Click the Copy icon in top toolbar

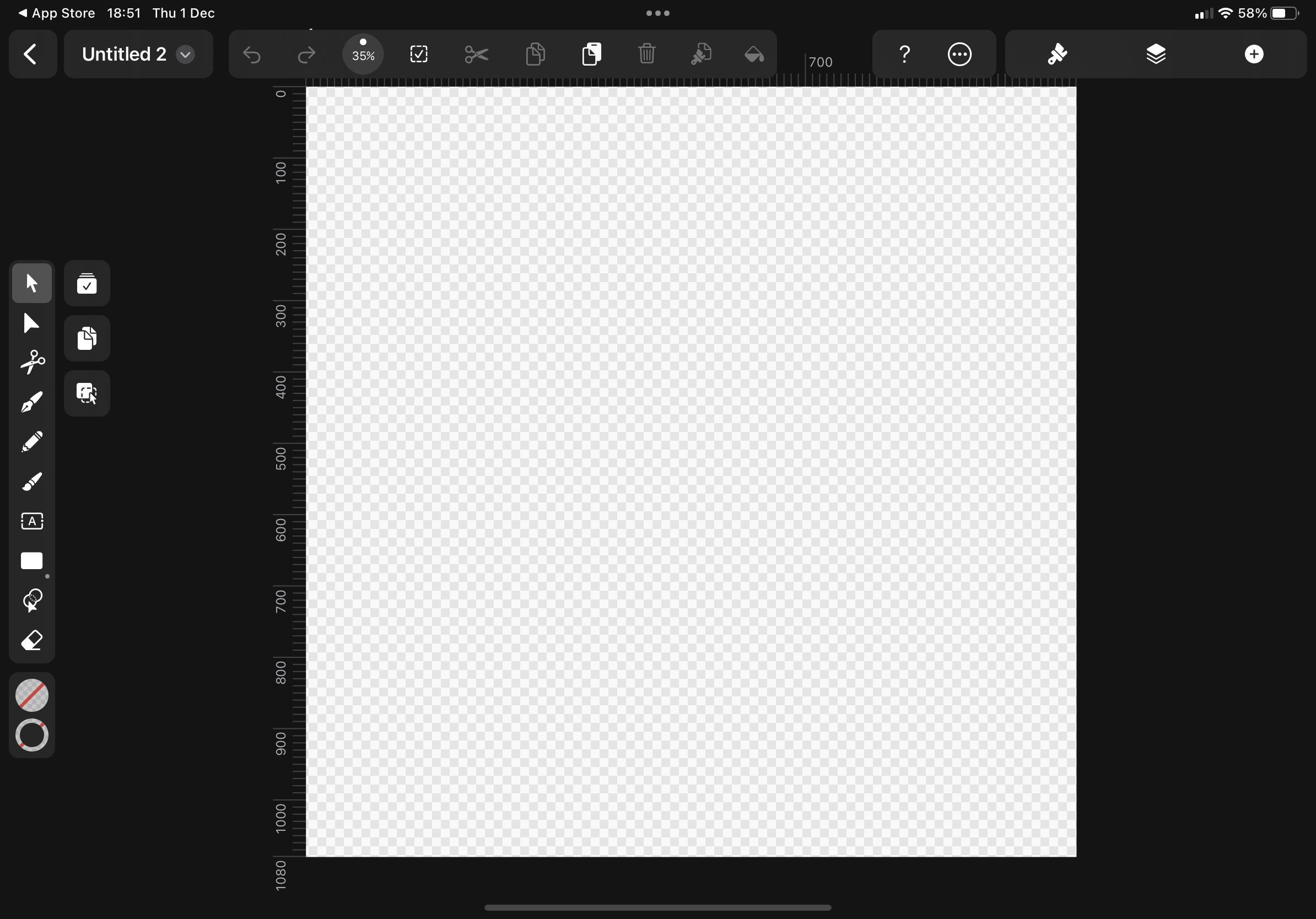[535, 55]
